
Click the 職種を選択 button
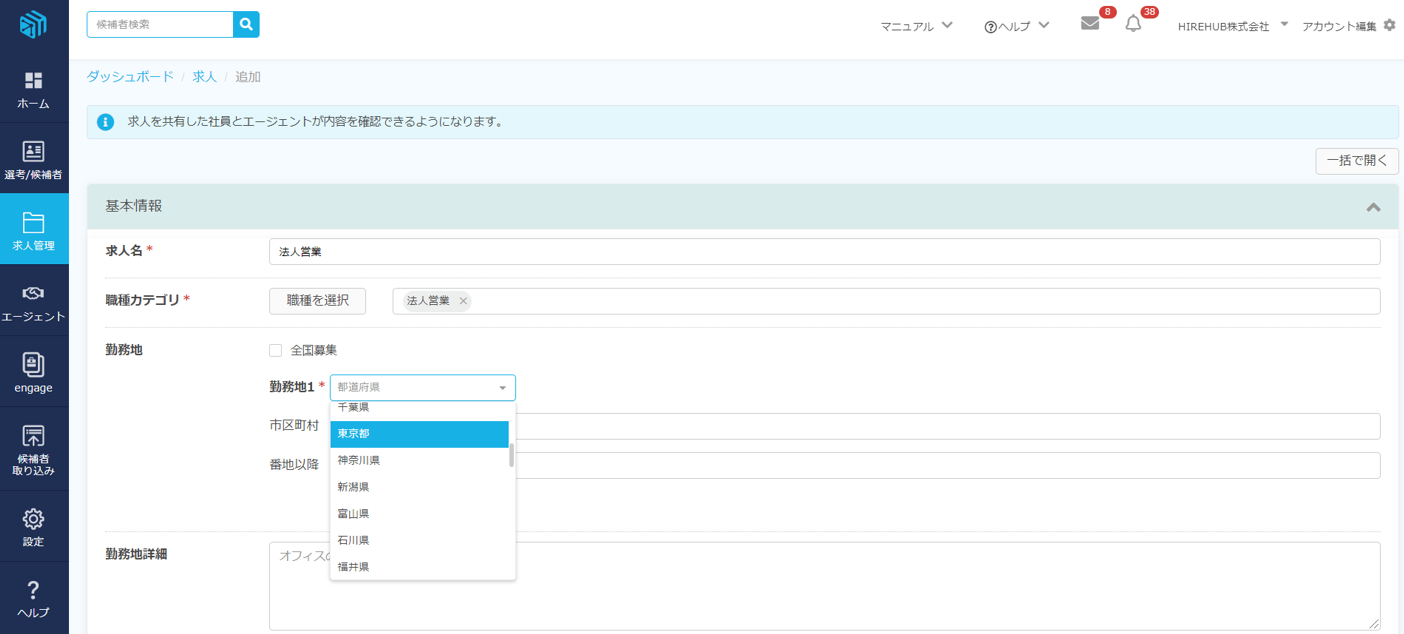coord(317,301)
